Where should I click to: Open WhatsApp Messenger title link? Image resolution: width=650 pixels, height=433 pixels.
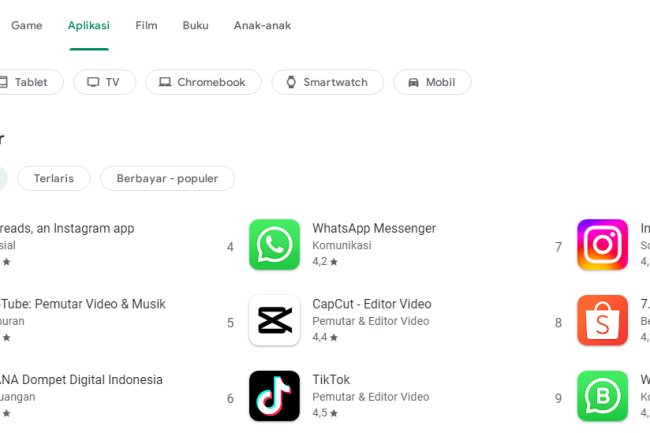374,228
